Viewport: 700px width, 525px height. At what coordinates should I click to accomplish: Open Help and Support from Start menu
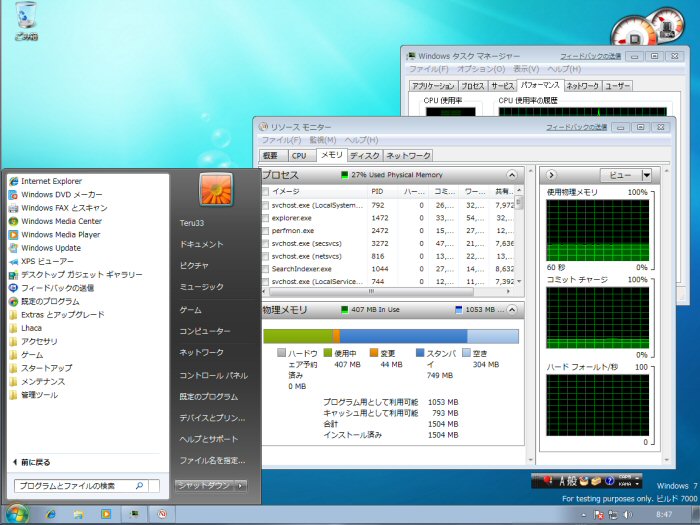[x=208, y=439]
